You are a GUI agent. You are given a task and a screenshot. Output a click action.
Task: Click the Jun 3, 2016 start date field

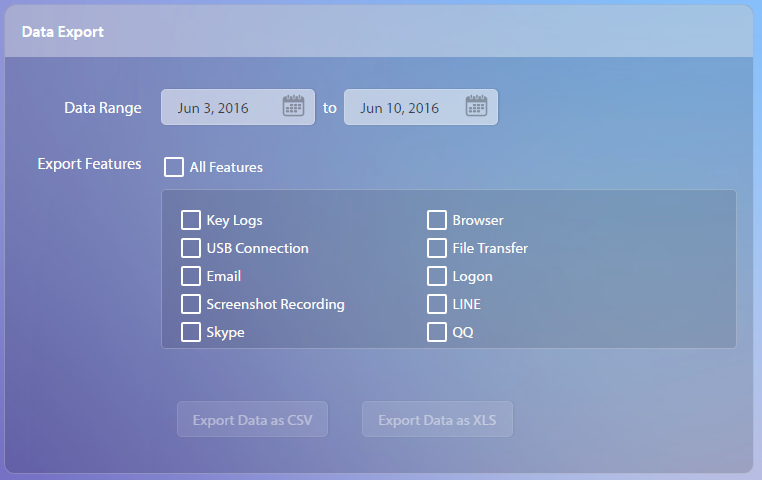coord(238,107)
